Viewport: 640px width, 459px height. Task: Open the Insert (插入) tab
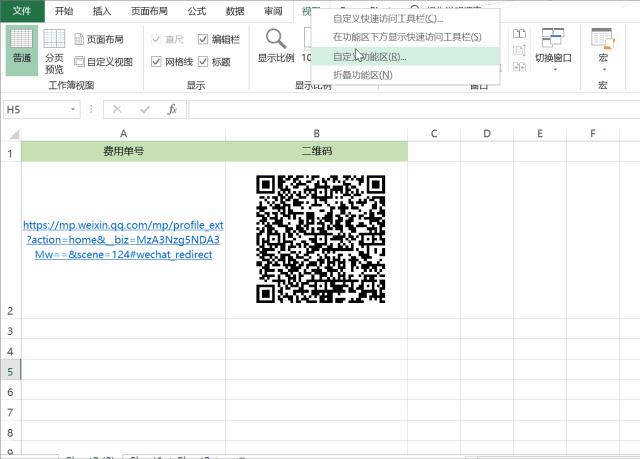(x=102, y=11)
